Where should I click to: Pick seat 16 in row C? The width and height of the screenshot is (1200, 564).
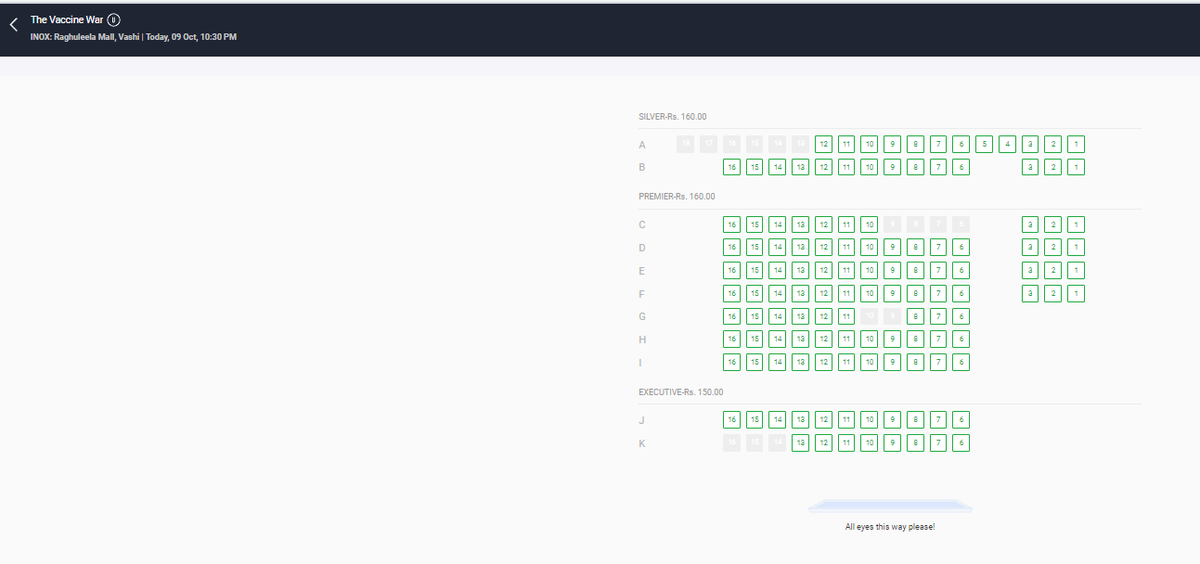[732, 224]
